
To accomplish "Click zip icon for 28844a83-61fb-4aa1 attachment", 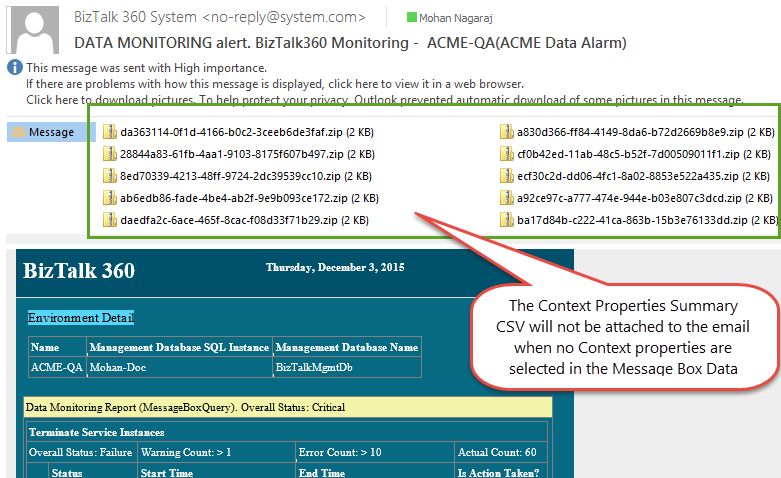I will point(110,154).
